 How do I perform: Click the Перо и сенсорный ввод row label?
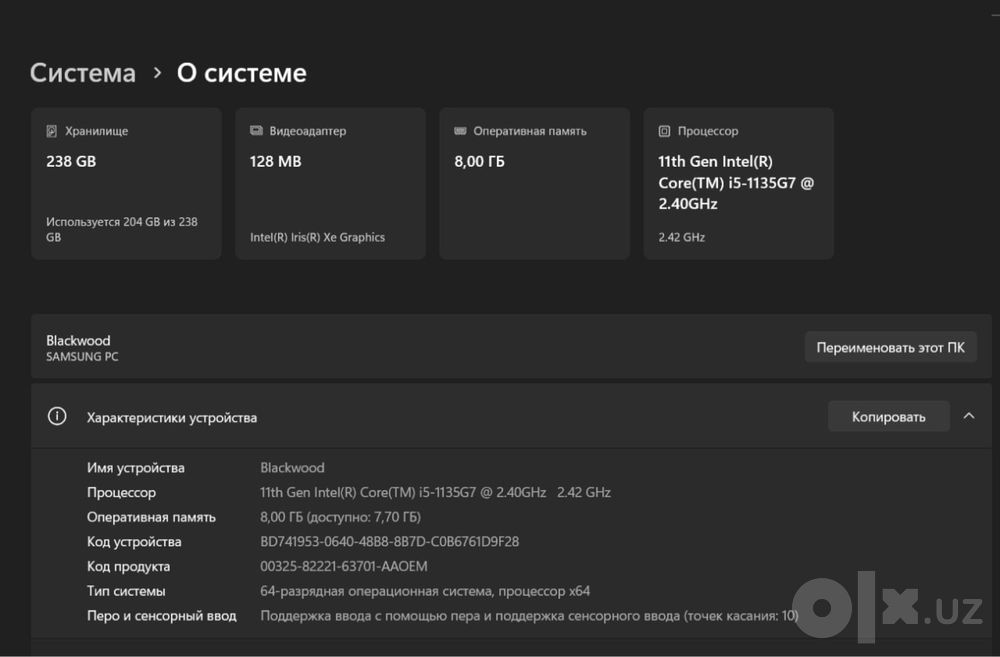click(161, 616)
